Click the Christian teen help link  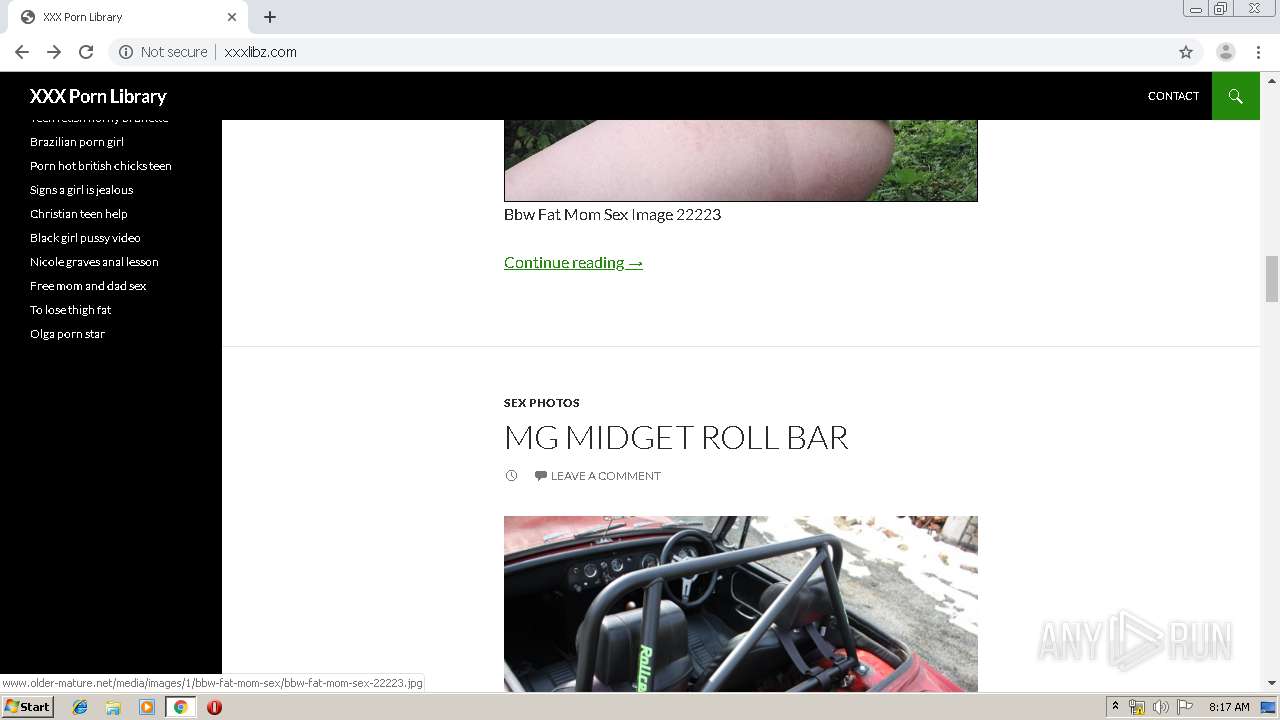point(79,214)
